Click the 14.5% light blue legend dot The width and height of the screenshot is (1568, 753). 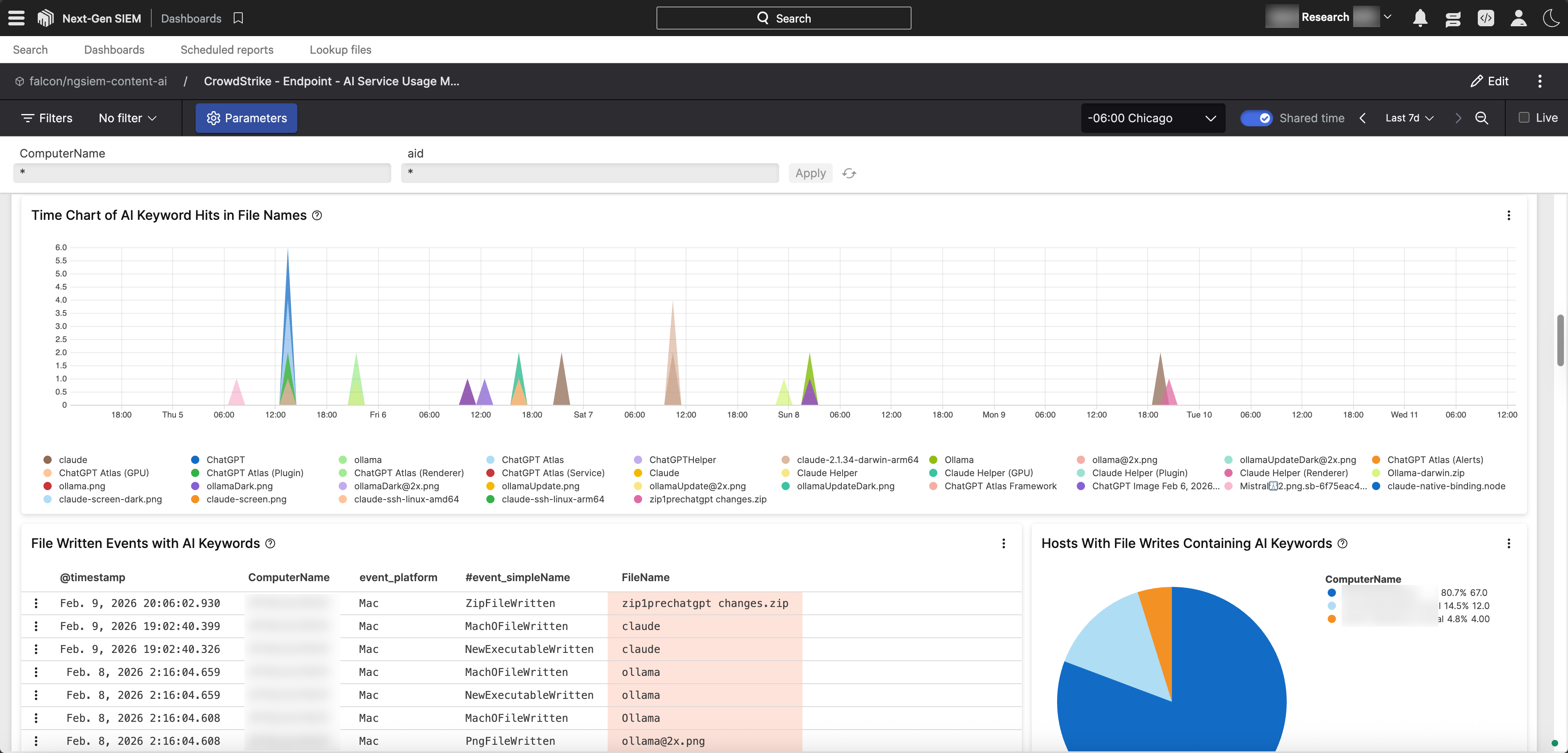(x=1331, y=606)
